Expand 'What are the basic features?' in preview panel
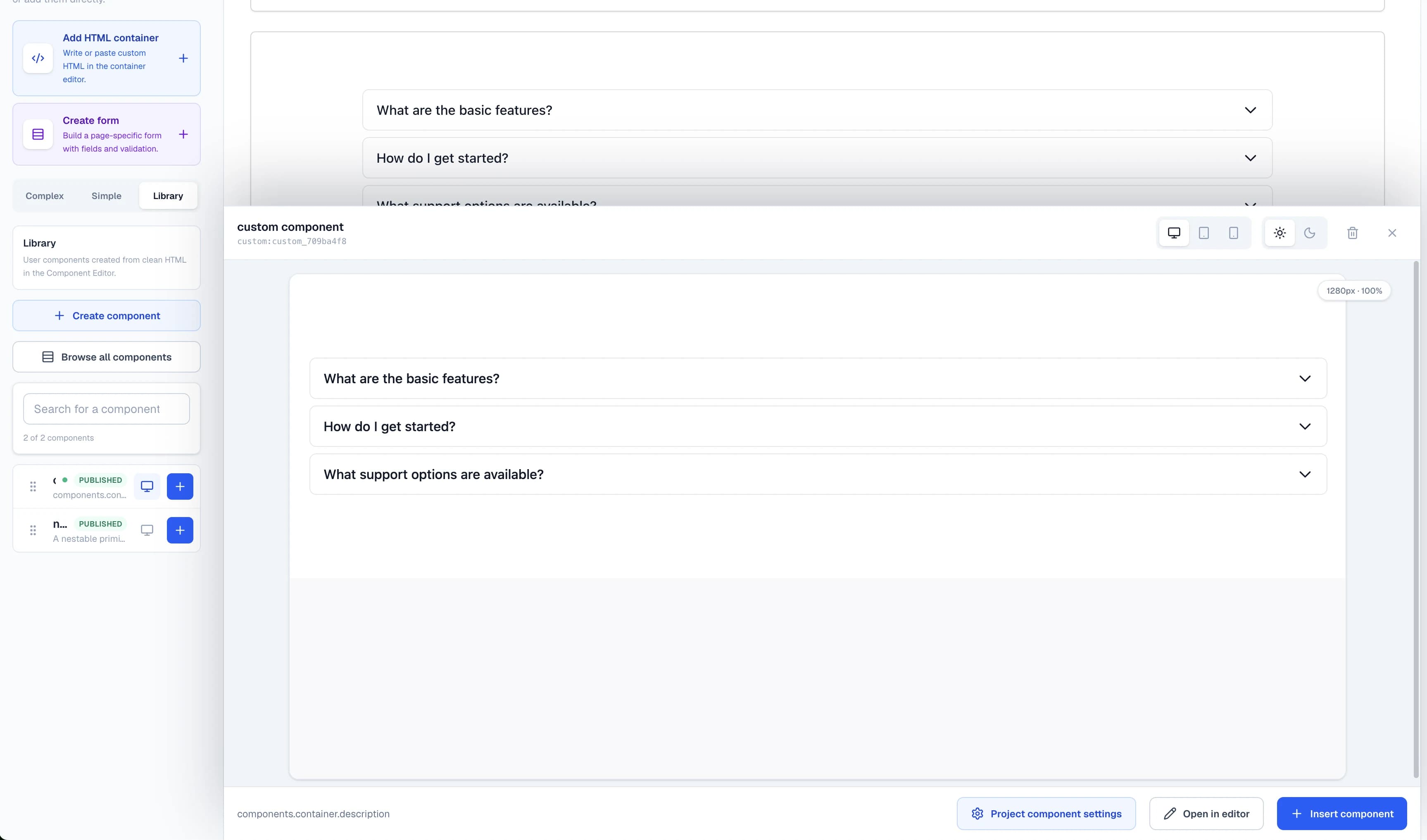 click(818, 378)
